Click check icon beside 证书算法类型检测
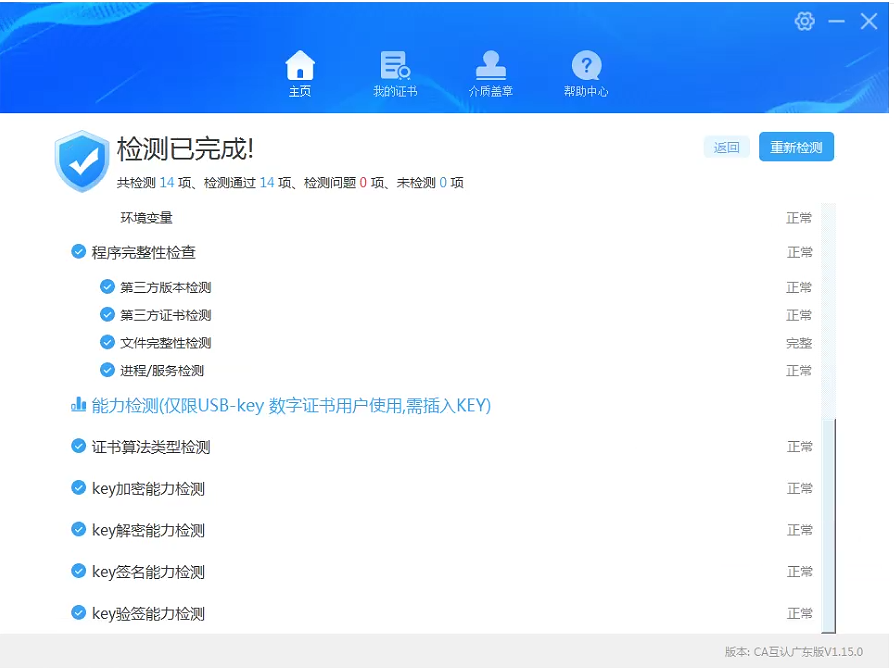 click(78, 446)
